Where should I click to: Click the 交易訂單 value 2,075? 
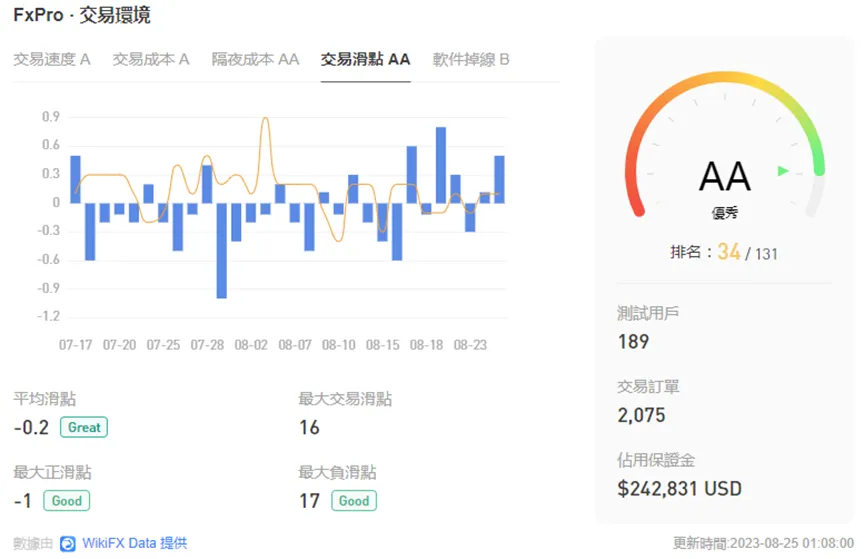pyautogui.click(x=641, y=415)
